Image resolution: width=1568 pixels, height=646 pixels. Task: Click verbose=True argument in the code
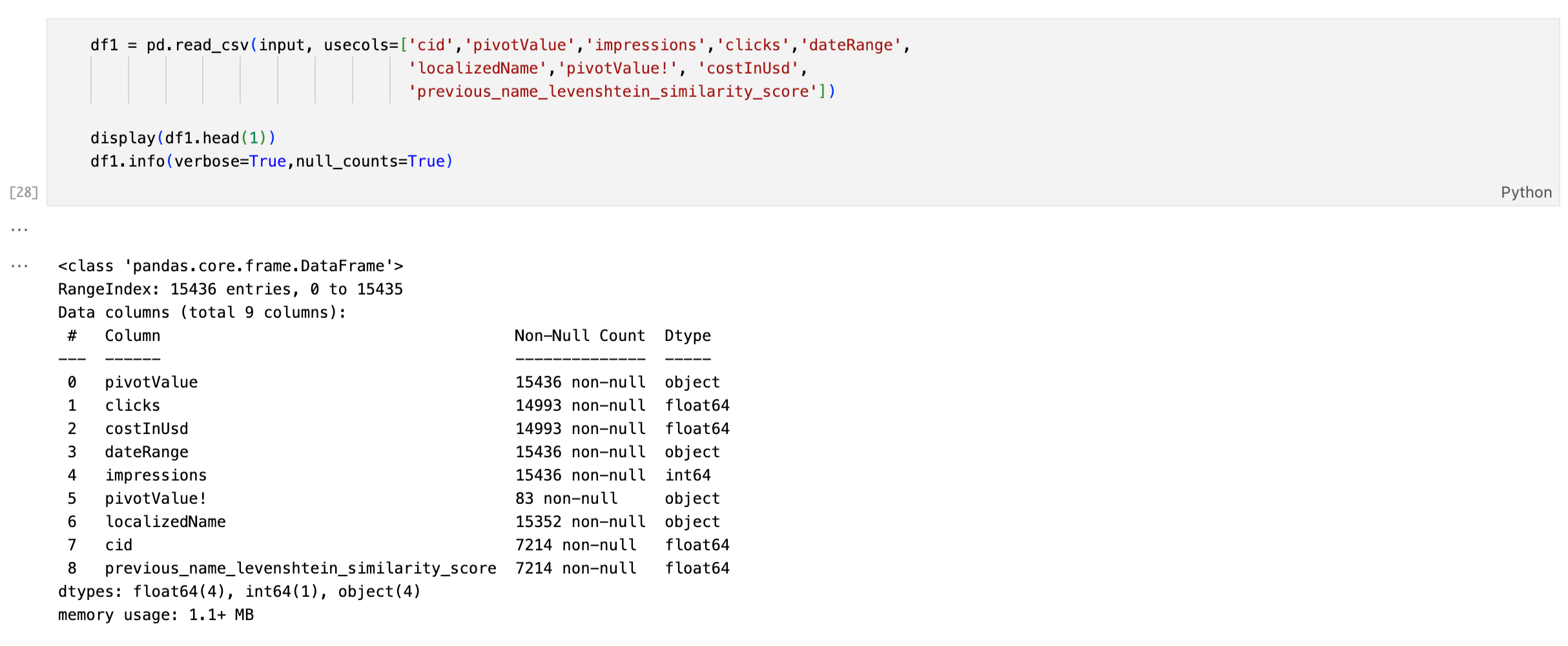tap(230, 161)
